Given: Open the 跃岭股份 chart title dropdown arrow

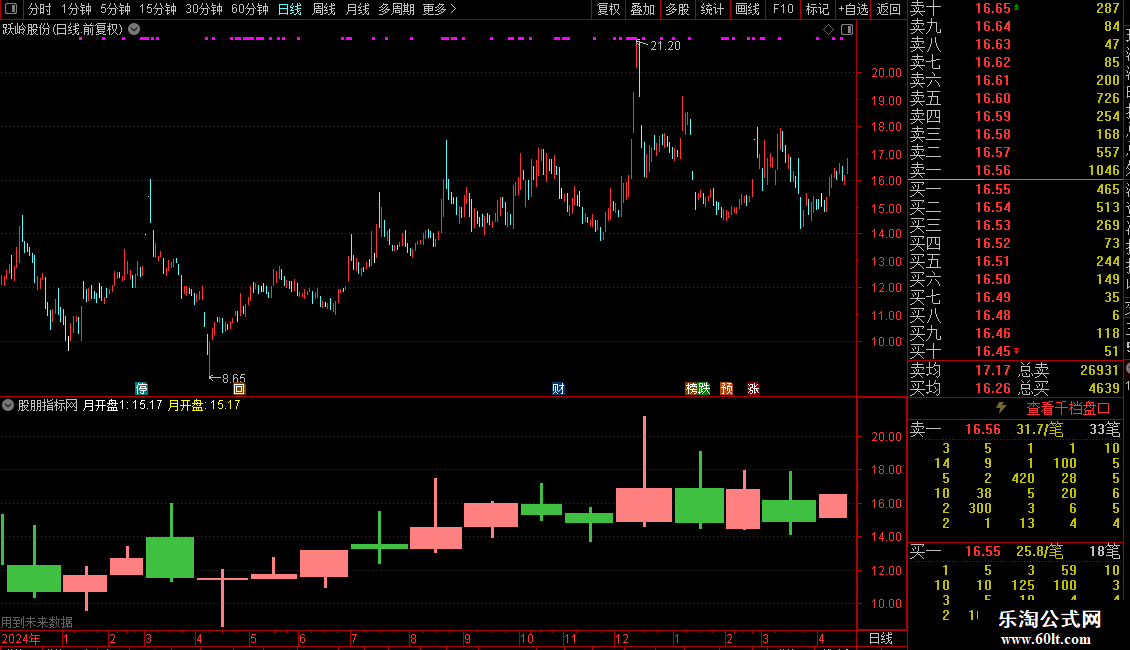Looking at the screenshot, I should 134,29.
